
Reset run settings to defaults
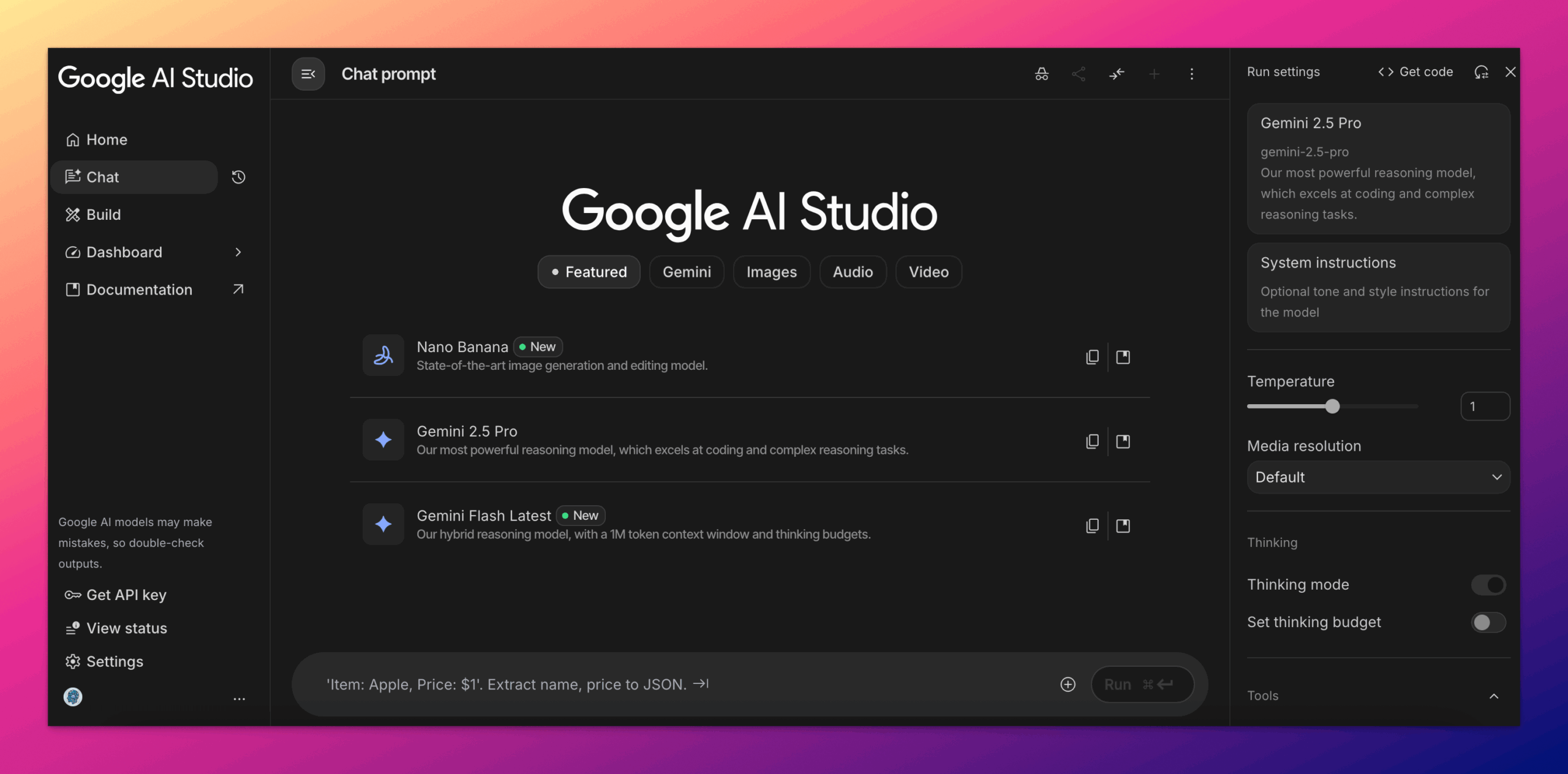click(1482, 72)
